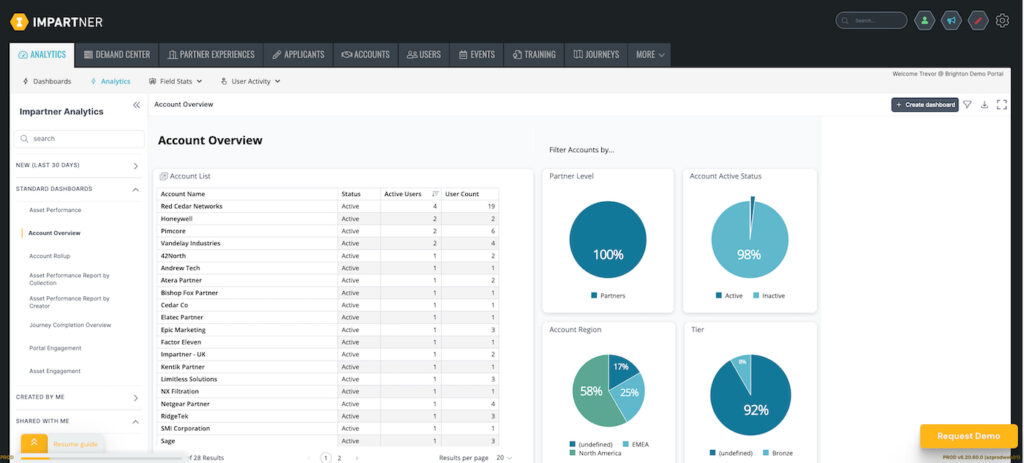Open the settings gear icon
The image size is (1024, 463).
1002,21
